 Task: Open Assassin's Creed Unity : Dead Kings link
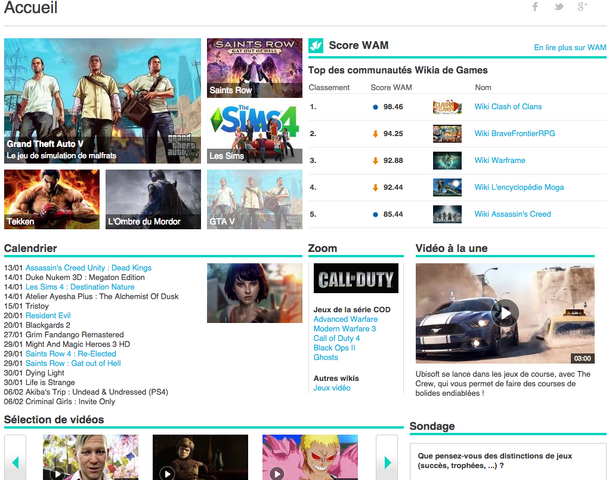(88, 268)
